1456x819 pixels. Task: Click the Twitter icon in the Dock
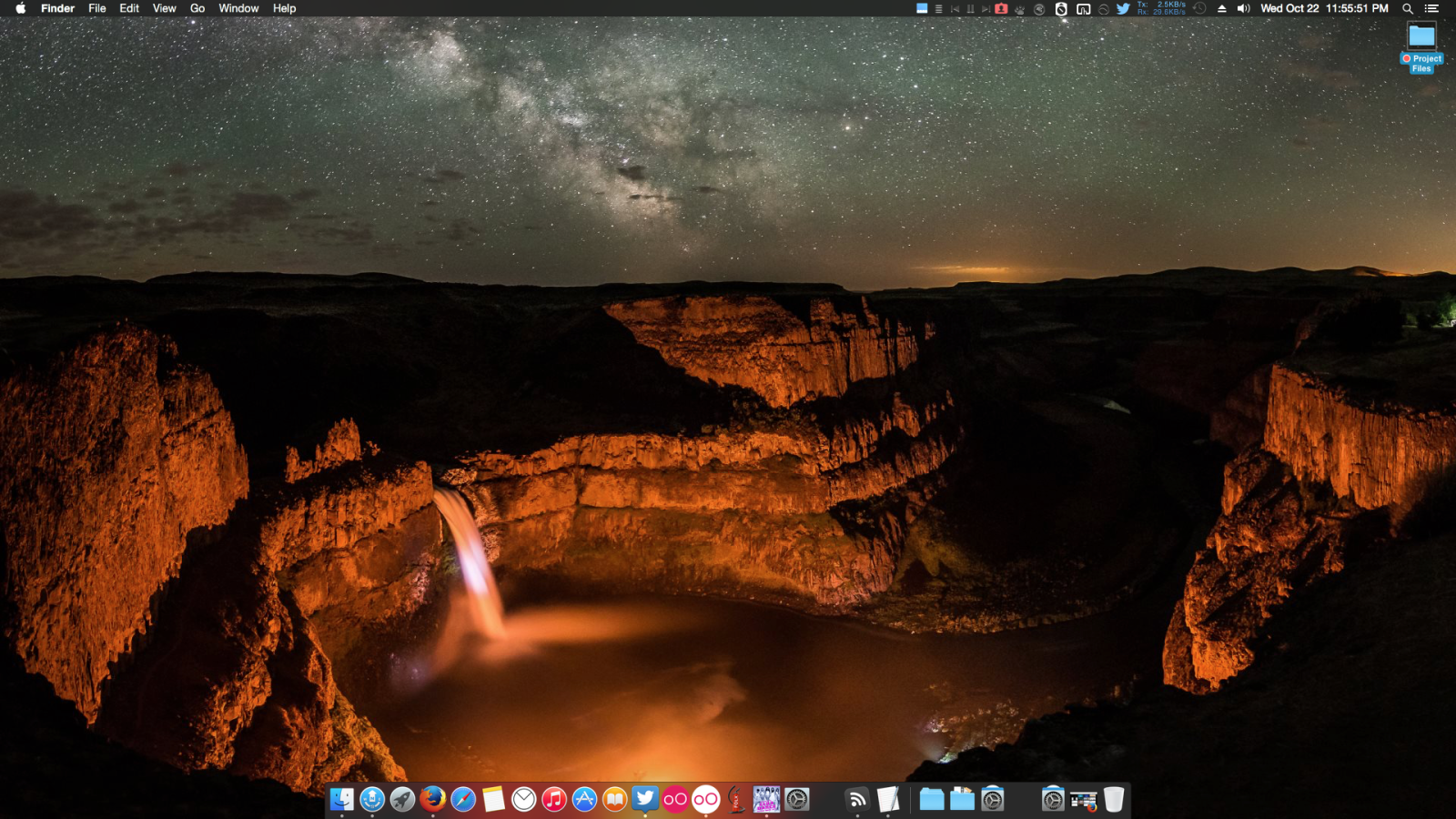click(645, 799)
